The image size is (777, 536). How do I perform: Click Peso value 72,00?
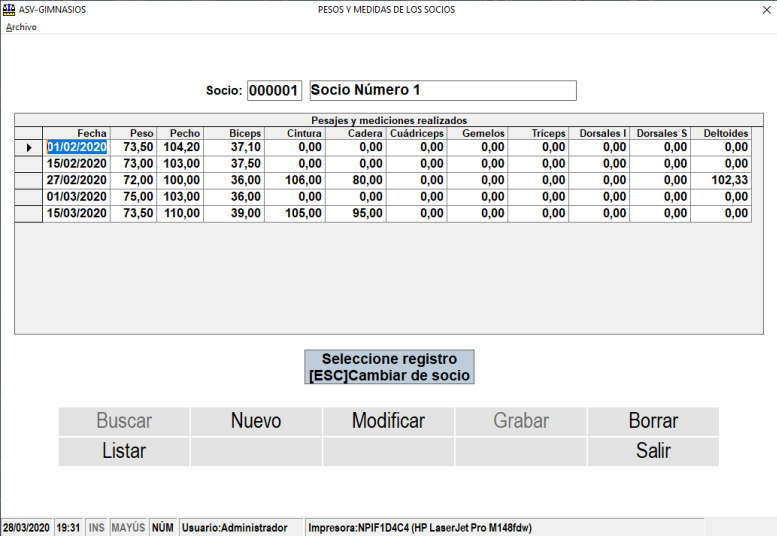click(134, 180)
